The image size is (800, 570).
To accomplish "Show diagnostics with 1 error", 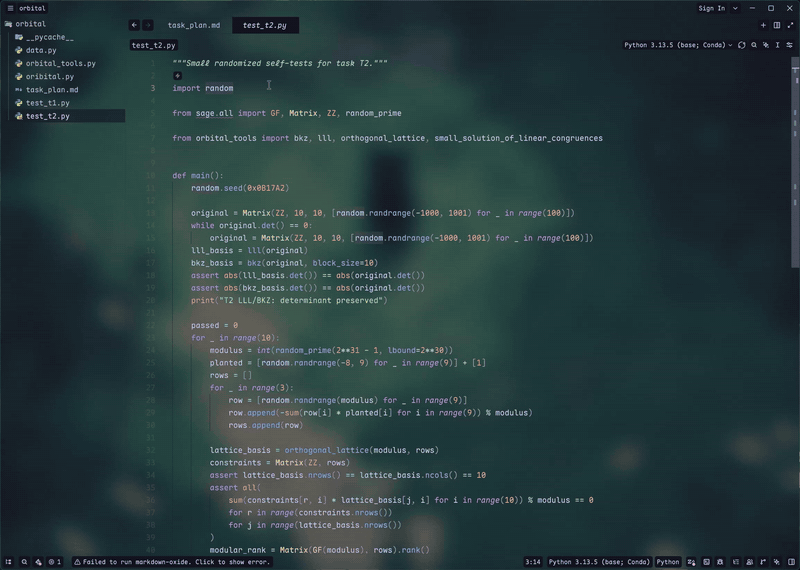I will (55, 562).
